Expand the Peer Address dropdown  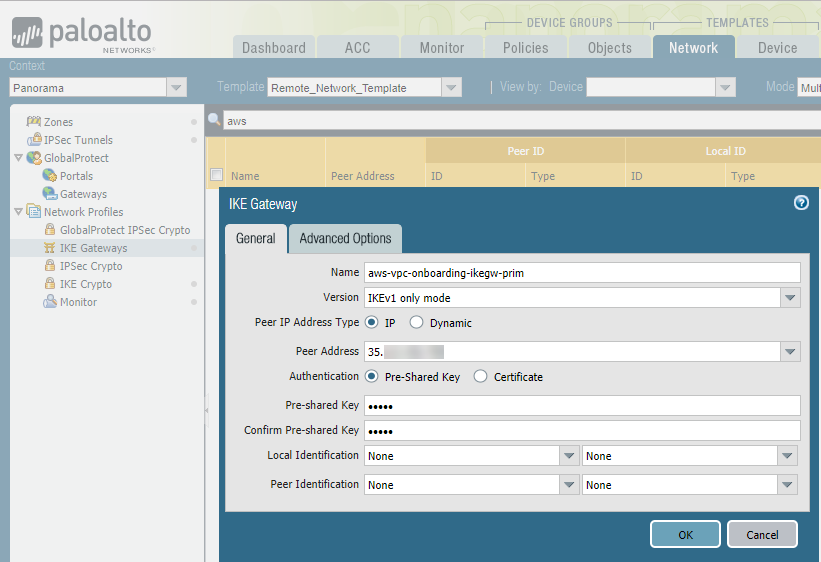click(x=791, y=352)
